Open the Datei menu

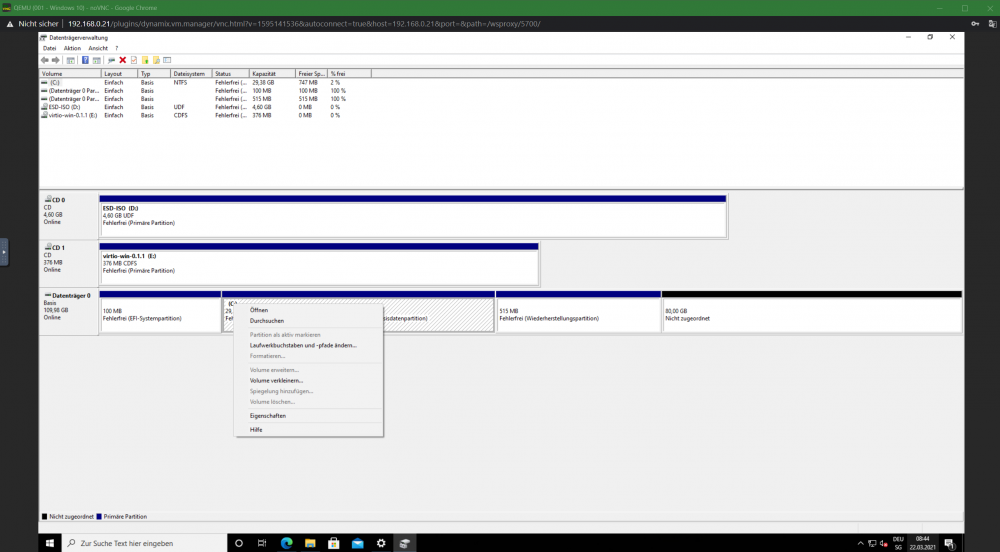pyautogui.click(x=49, y=48)
